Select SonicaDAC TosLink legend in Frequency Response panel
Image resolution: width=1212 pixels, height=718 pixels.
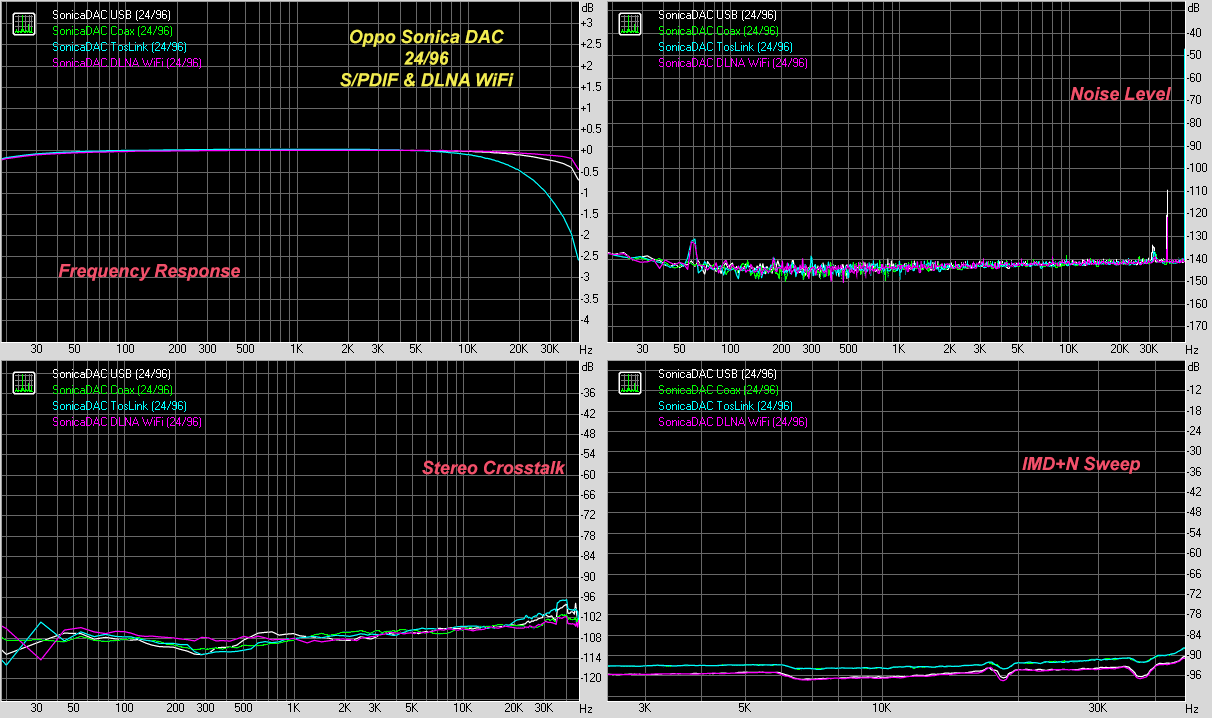119,47
